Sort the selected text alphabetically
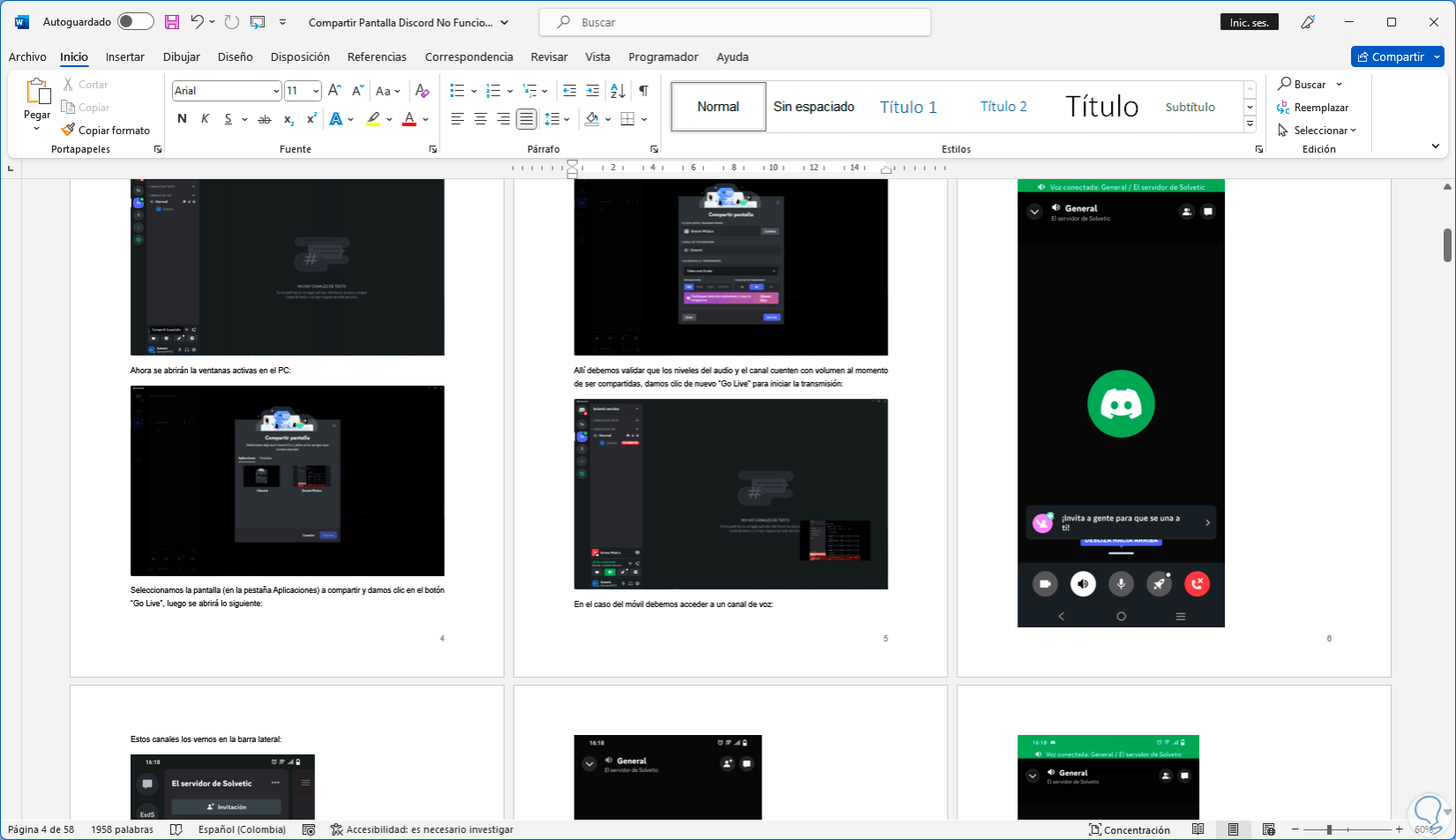The image size is (1456, 840). [618, 91]
